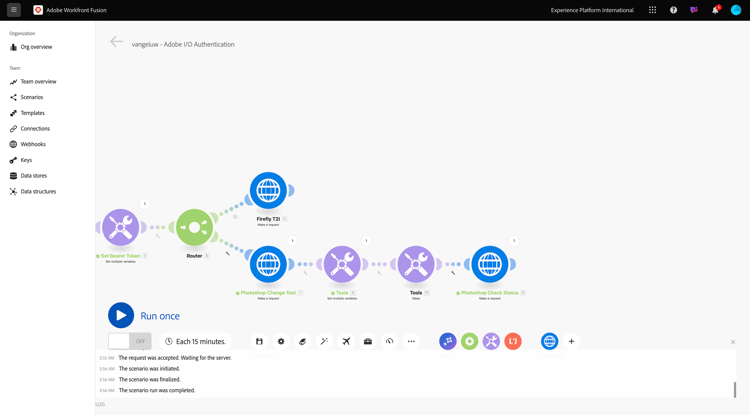The height and width of the screenshot is (415, 750).
Task: Open the help question mark icon
Action: (673, 10)
